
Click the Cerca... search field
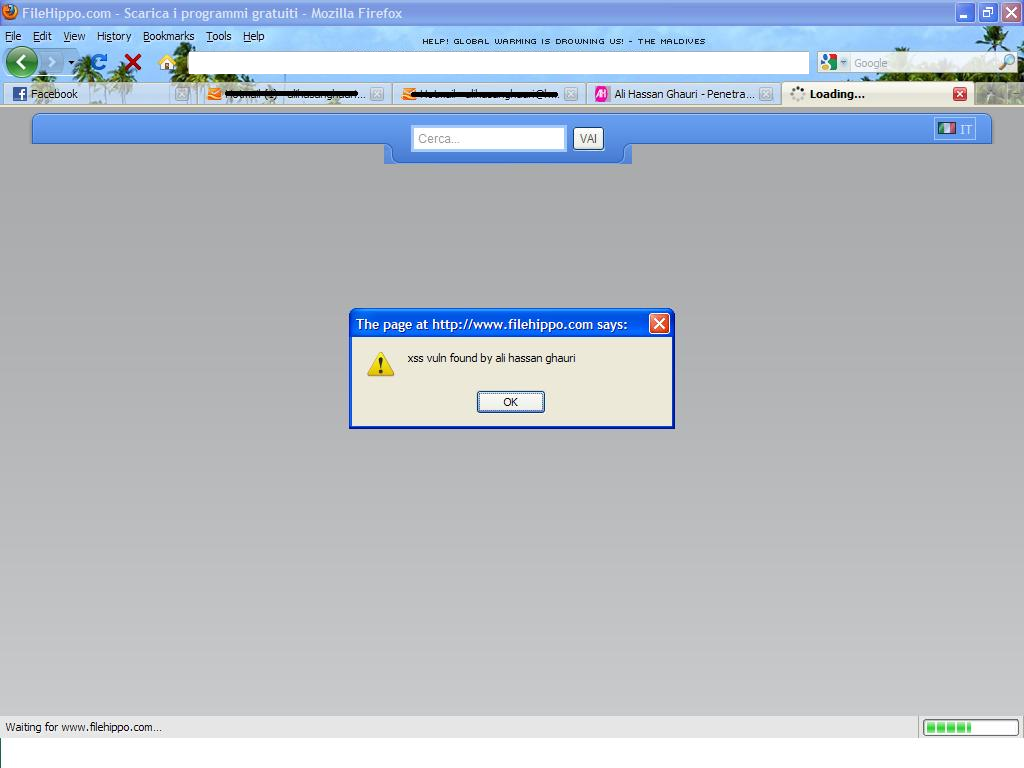coord(488,138)
